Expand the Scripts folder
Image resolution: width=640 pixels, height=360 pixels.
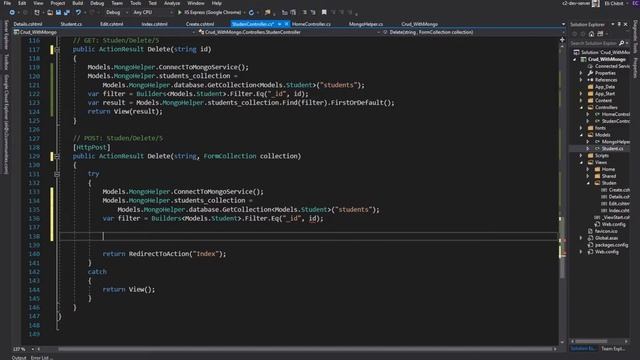pyautogui.click(x=581, y=156)
